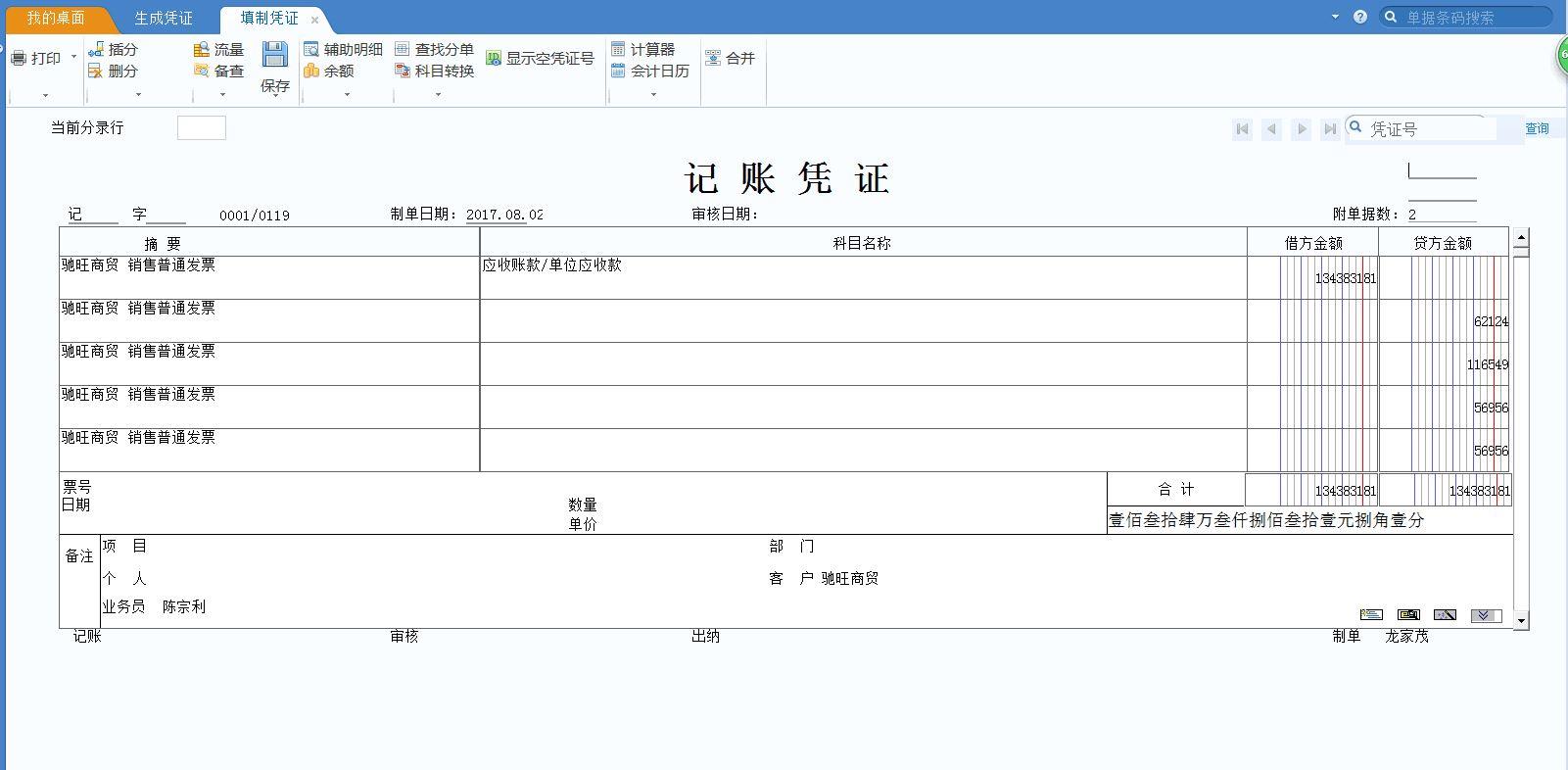Viewport: 1568px width, 770px height.
Task: Go to the previous voucher
Action: click(x=1272, y=128)
